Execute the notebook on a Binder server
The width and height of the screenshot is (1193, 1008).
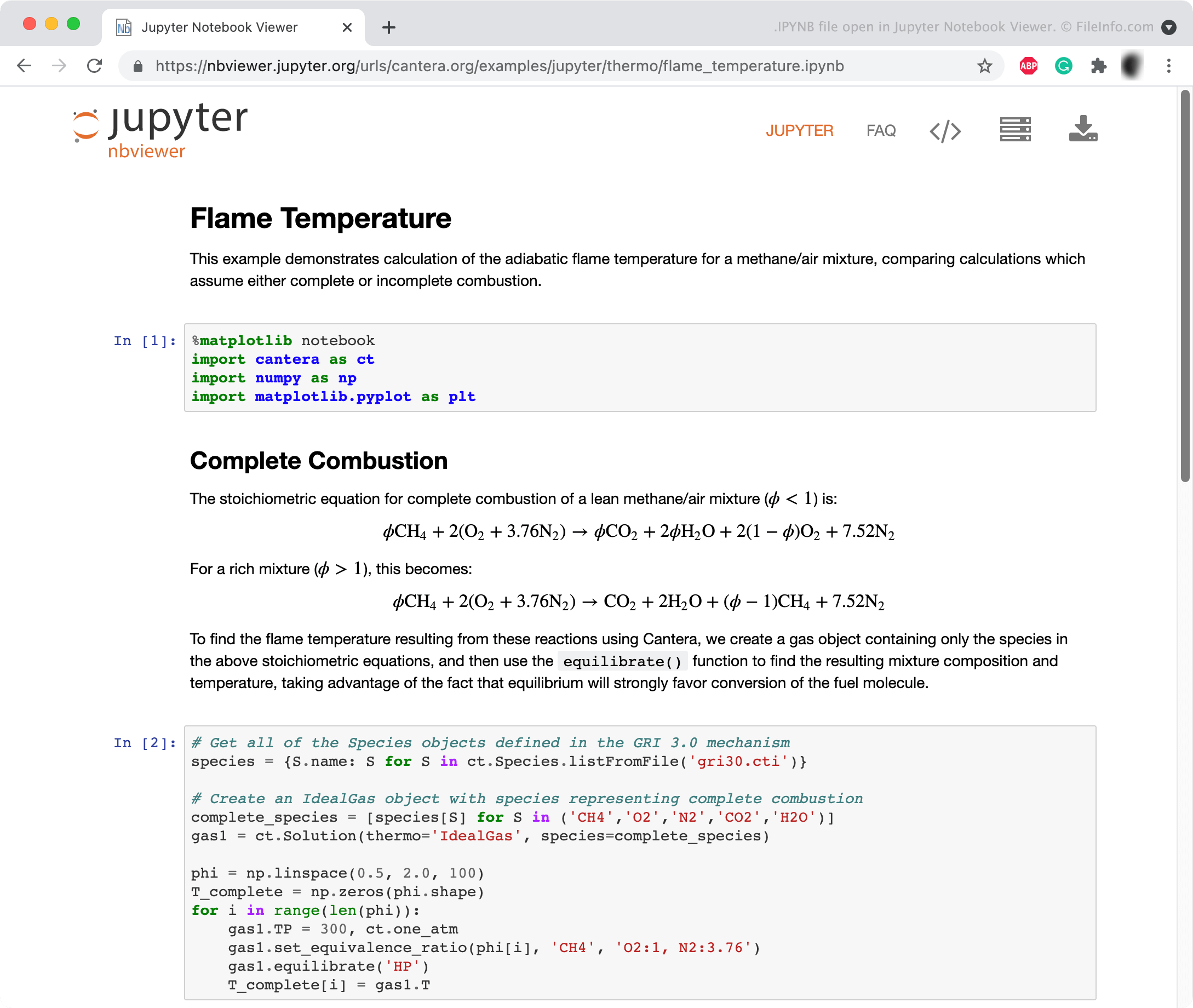(1016, 130)
